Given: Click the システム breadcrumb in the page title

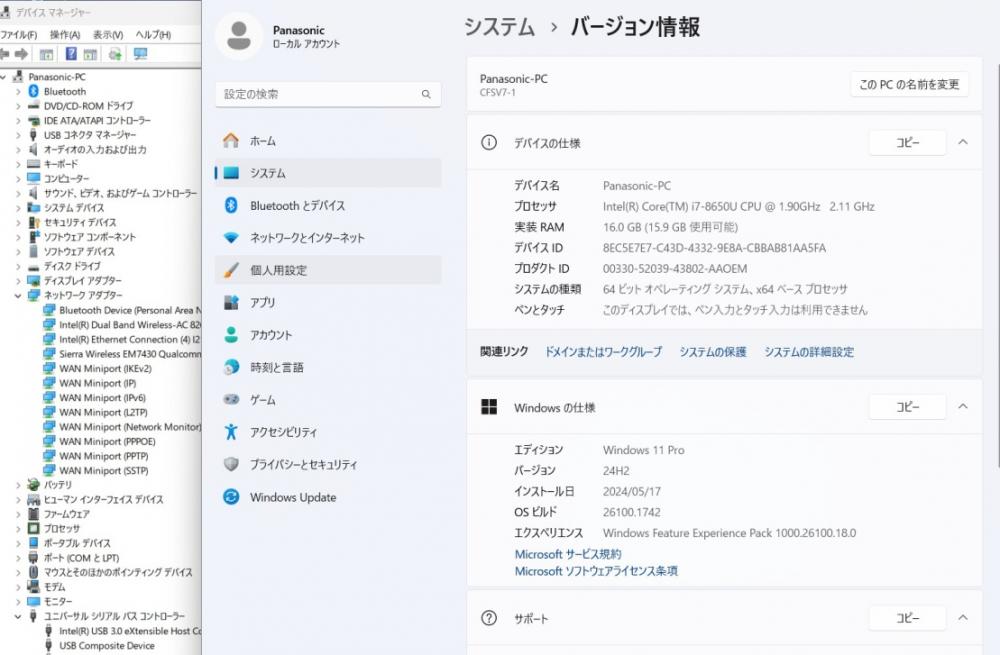Looking at the screenshot, I should pyautogui.click(x=499, y=27).
